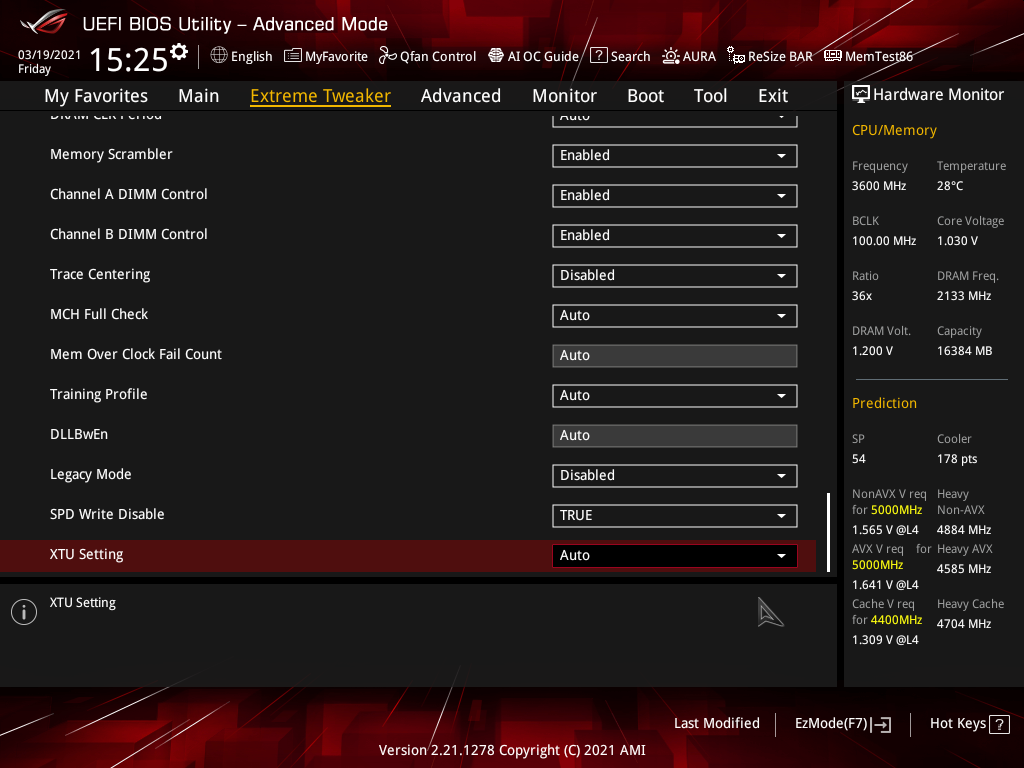Open Hot Keys help text
The image size is (1024, 768).
957,723
